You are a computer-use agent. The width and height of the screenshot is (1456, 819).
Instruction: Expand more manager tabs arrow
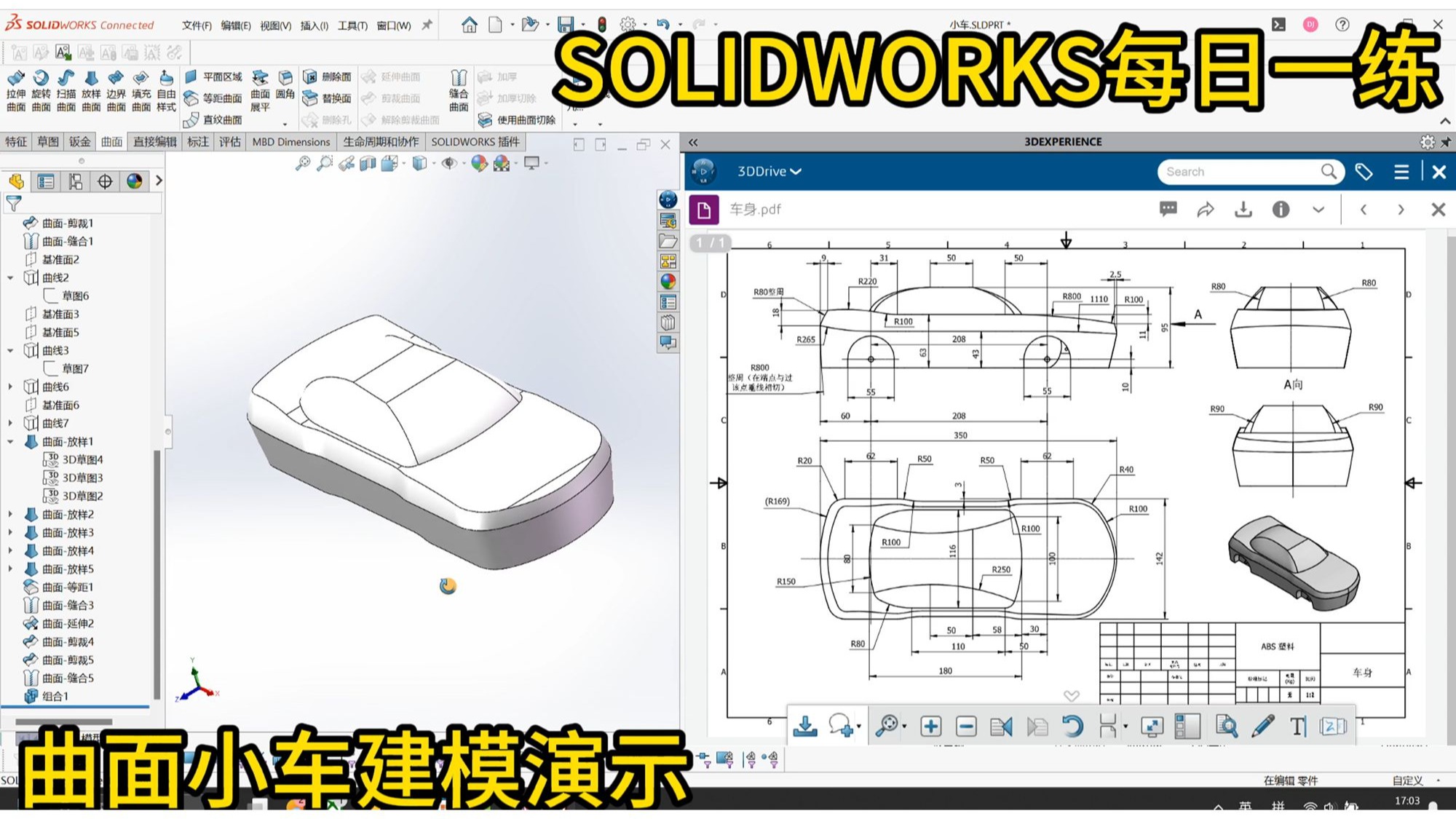(x=159, y=181)
